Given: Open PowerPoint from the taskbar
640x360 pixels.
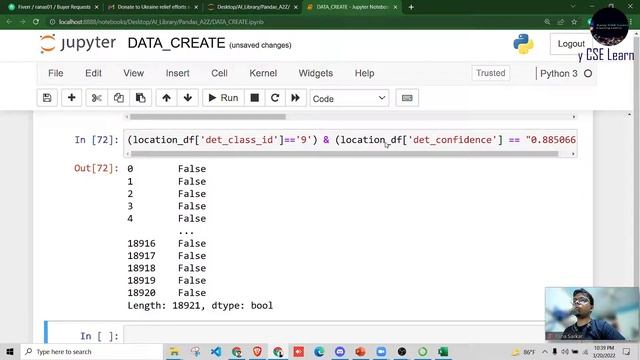Looking at the screenshot, I should pyautogui.click(x=360, y=351).
